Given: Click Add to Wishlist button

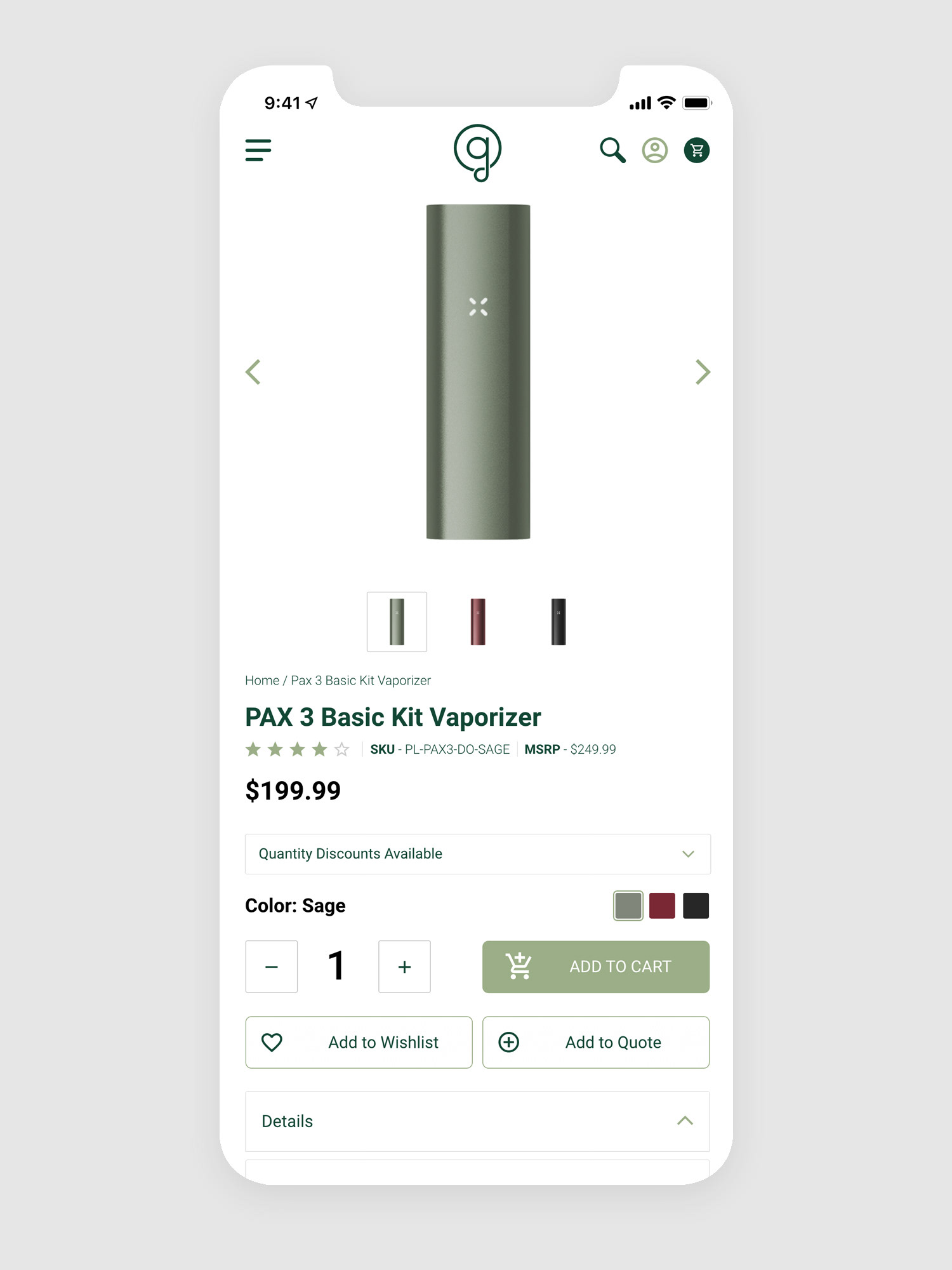Looking at the screenshot, I should point(359,1042).
